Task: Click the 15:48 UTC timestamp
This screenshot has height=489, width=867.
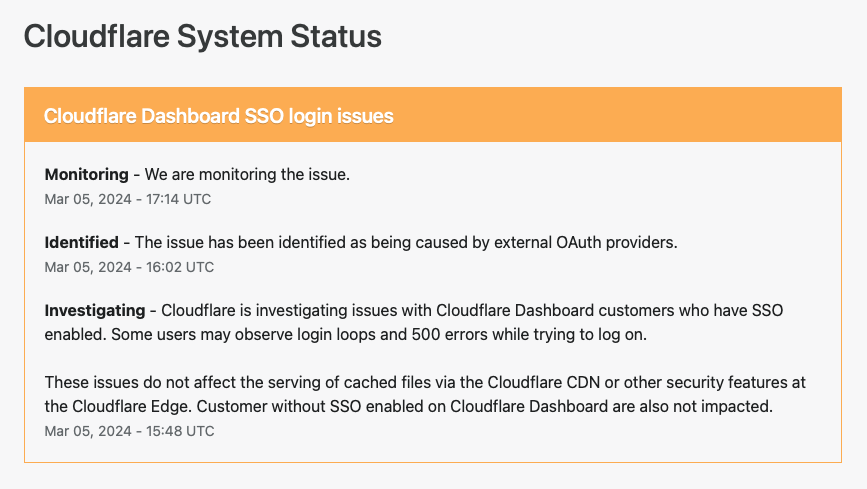Action: tap(129, 431)
